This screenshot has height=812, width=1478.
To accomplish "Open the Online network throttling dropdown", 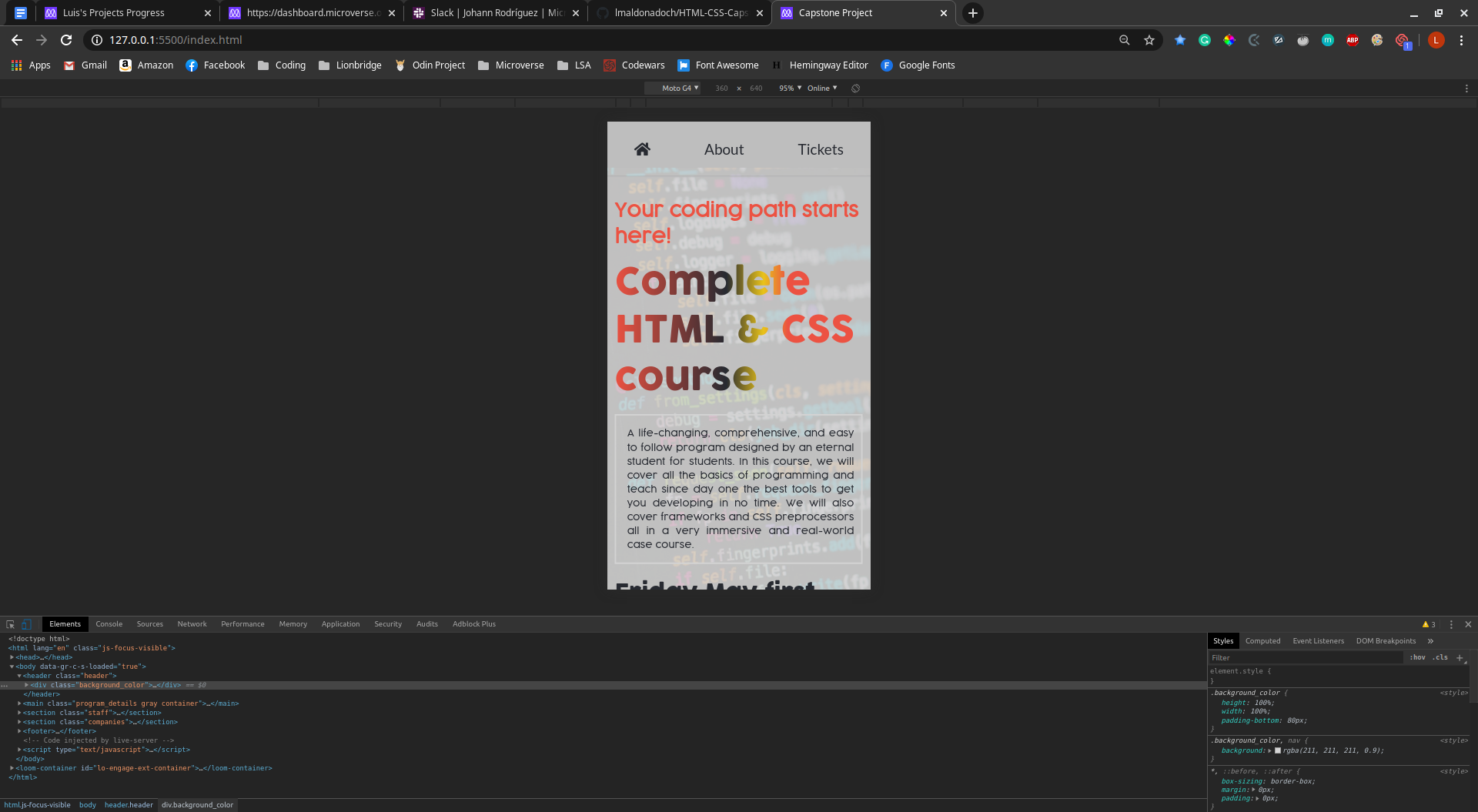I will (822, 89).
